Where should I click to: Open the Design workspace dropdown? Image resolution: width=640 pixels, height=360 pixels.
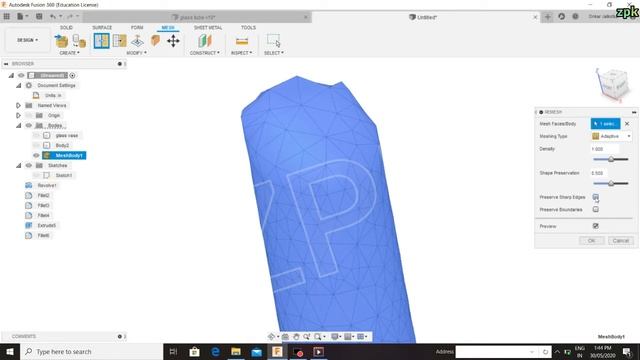[27, 40]
